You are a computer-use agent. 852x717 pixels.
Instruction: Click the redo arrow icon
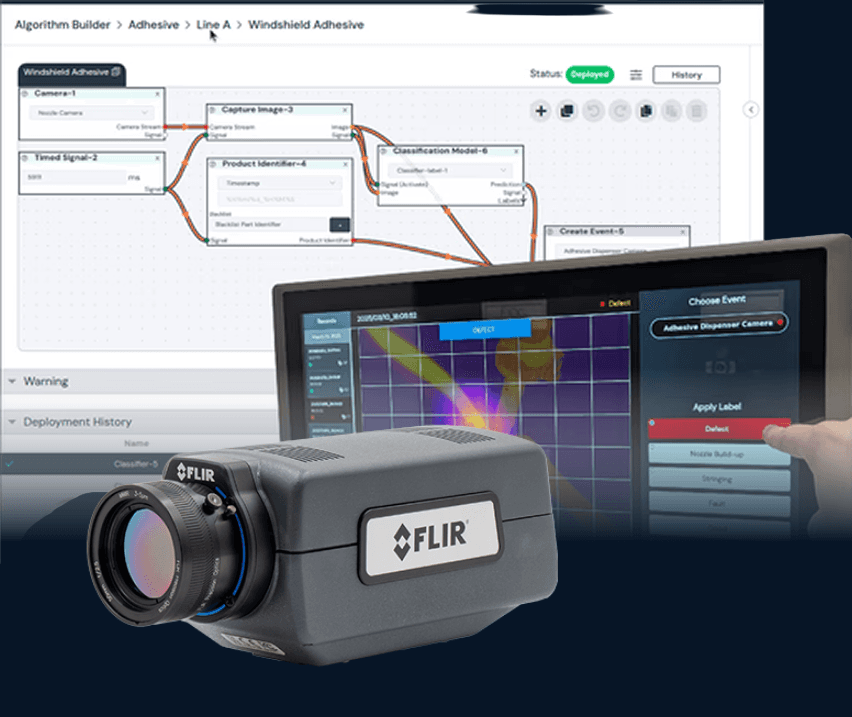click(x=619, y=111)
